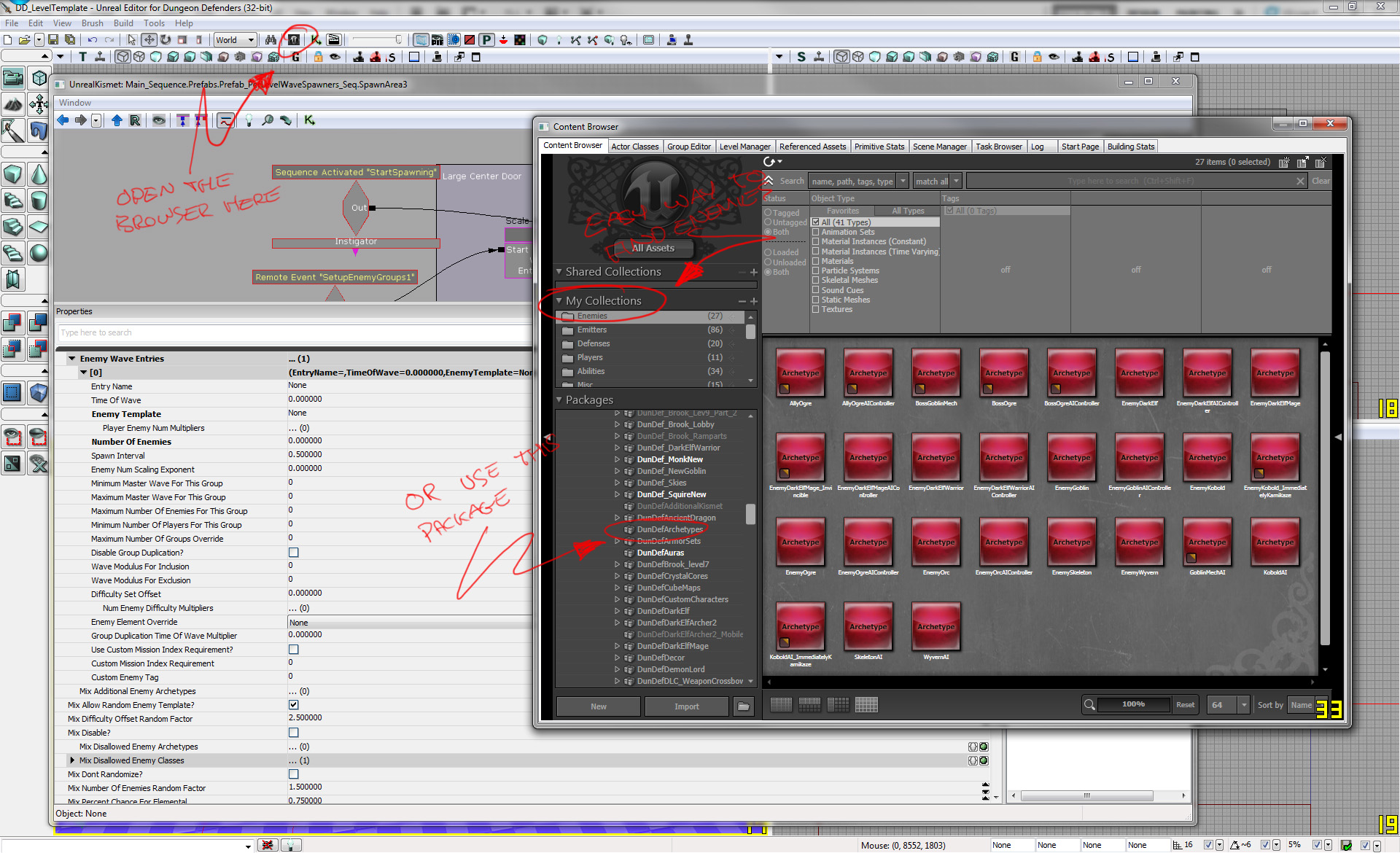
Task: Open the Kismet Window menu
Action: click(x=75, y=103)
